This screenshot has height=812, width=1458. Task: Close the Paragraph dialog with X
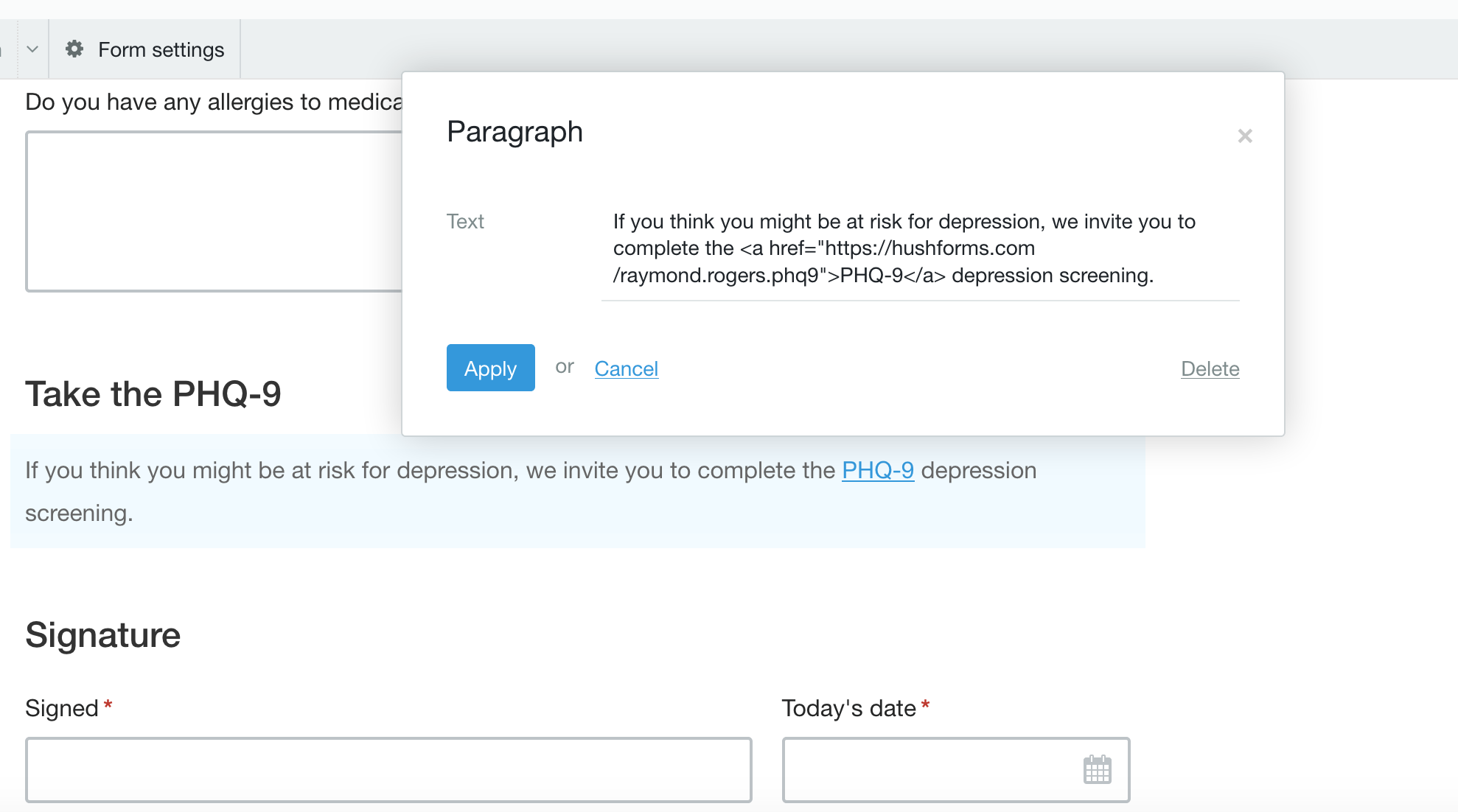tap(1245, 136)
